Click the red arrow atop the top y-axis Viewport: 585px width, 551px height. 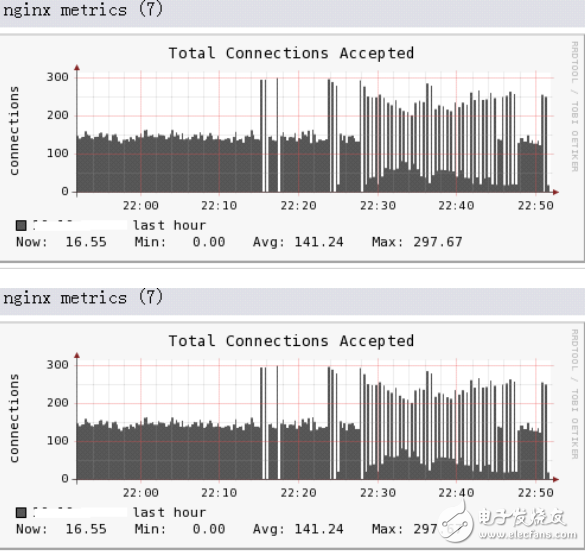tap(77, 68)
